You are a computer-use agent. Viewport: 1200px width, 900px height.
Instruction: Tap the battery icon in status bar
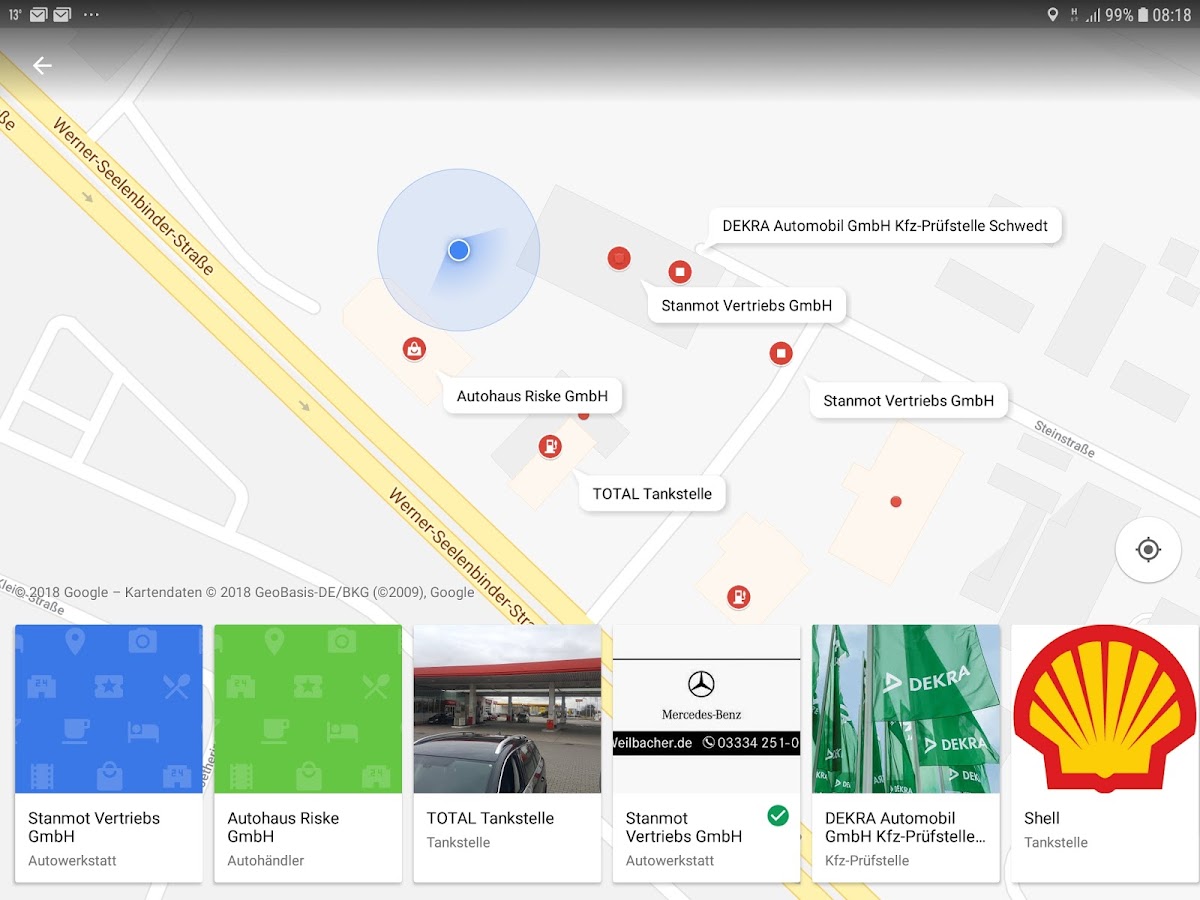tap(1143, 15)
